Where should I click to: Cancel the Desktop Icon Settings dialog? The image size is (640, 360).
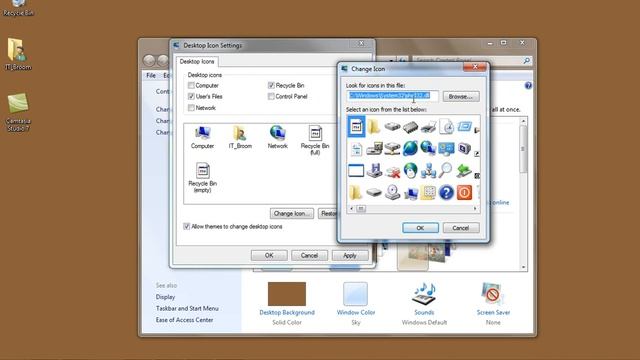tap(309, 256)
